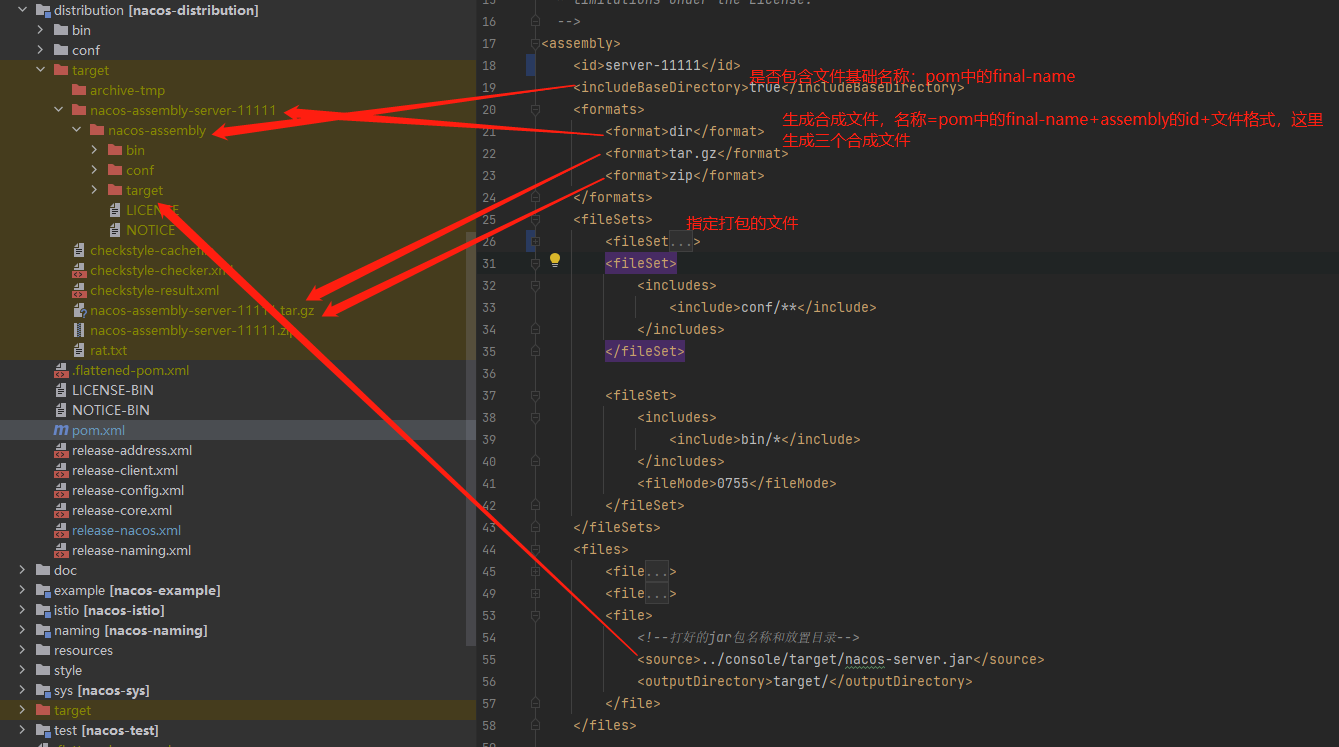Click the XML icon of checkstyle-result.xml
The height and width of the screenshot is (747, 1339).
[79, 290]
